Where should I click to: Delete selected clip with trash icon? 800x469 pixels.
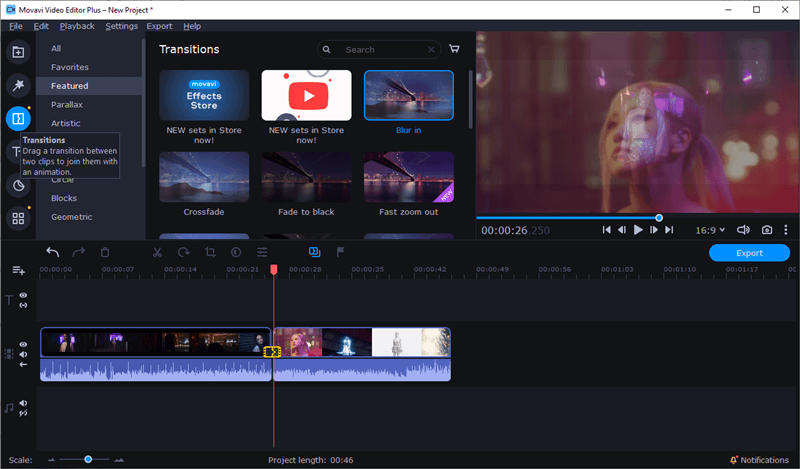click(105, 252)
